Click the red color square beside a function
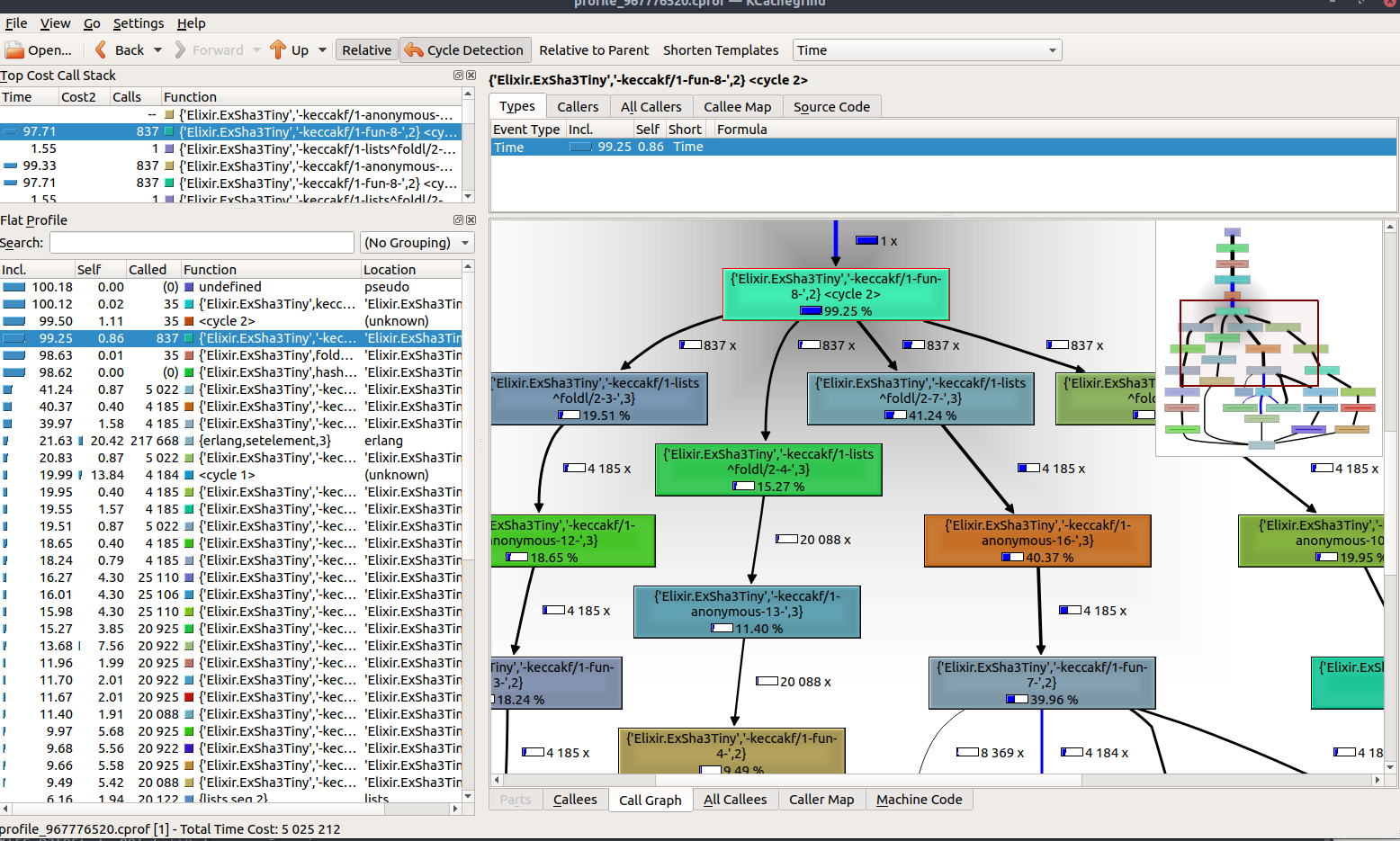This screenshot has width=1400, height=841. [x=189, y=697]
